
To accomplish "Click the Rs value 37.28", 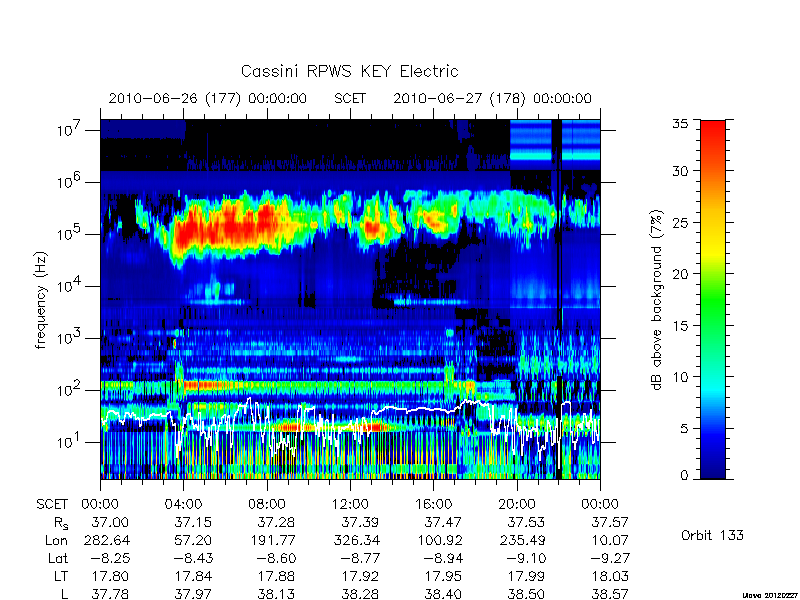I will [x=276, y=522].
